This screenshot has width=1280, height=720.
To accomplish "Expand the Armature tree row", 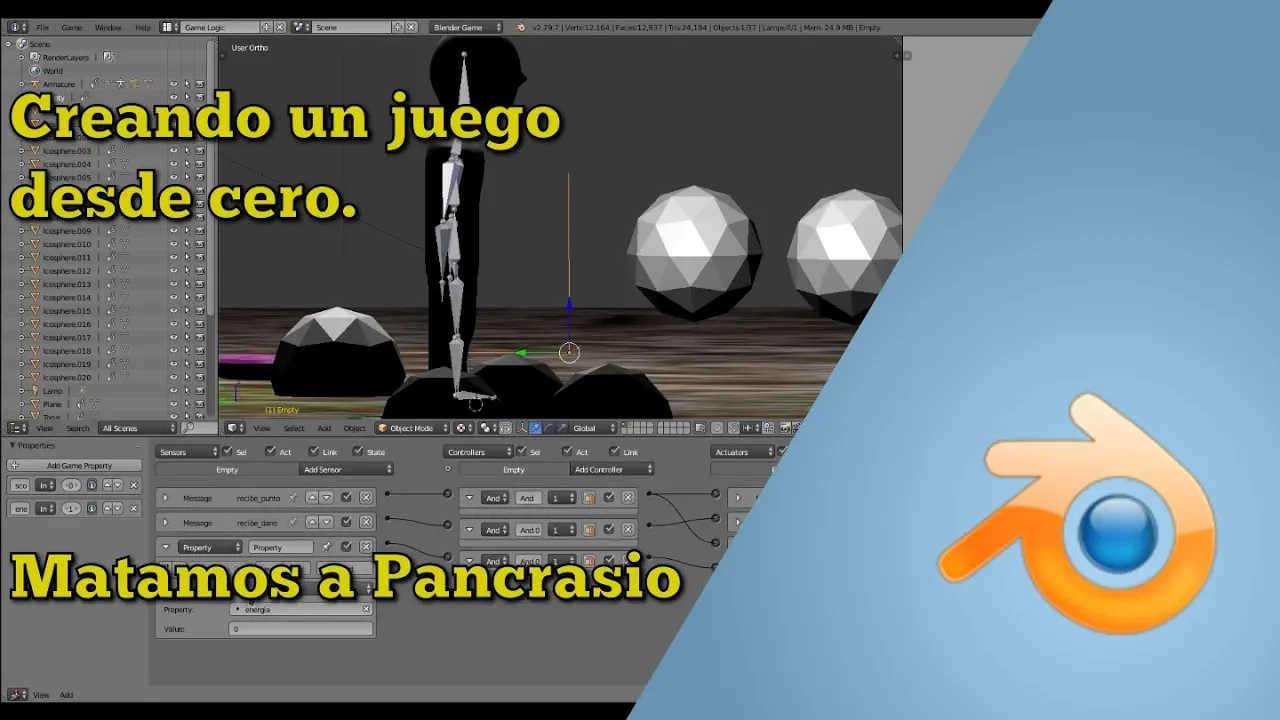I will 22,84.
